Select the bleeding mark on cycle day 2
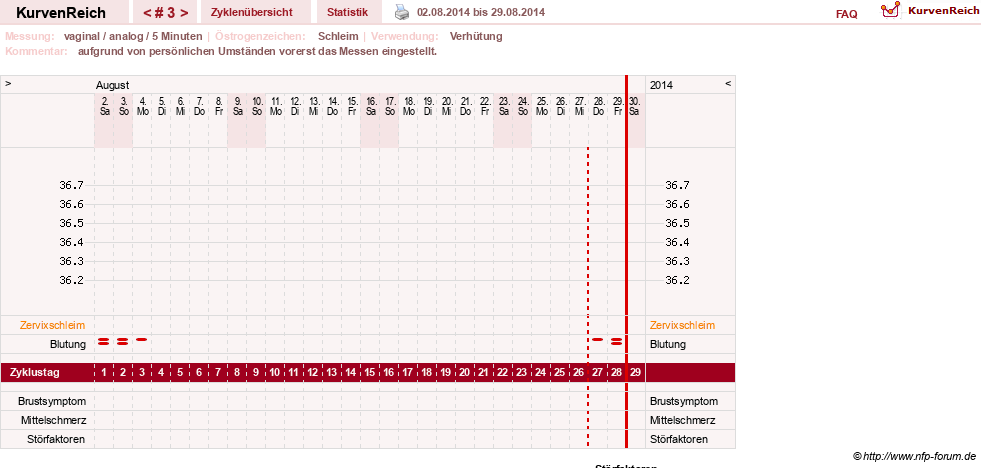Screen dimensions: 981x468 [x=123, y=341]
